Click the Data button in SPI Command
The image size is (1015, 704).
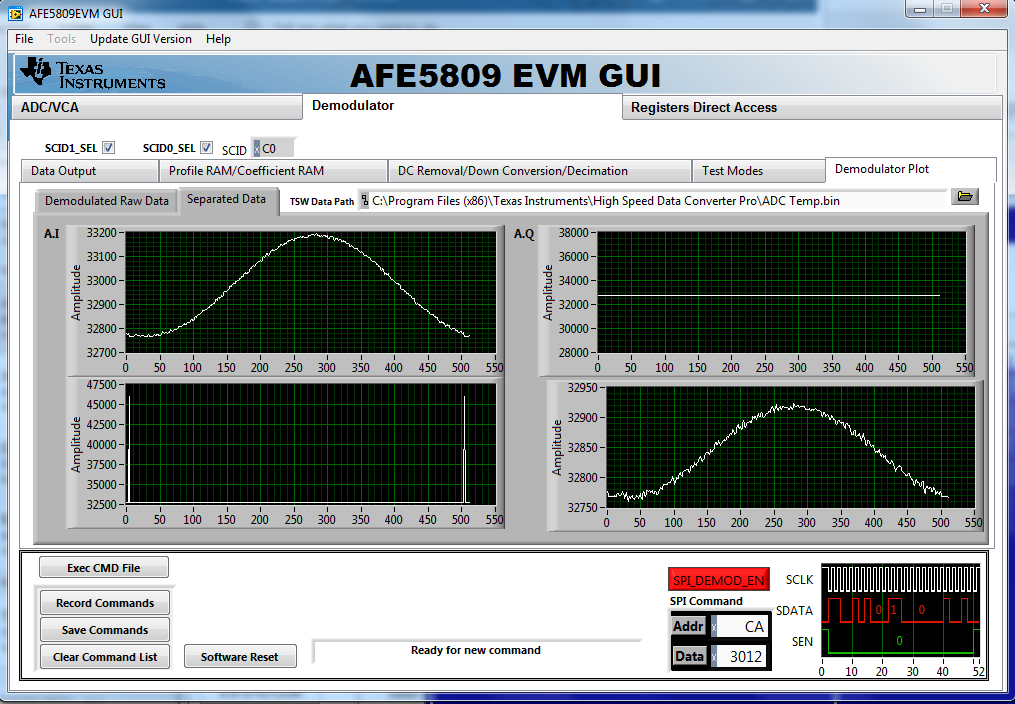(689, 657)
